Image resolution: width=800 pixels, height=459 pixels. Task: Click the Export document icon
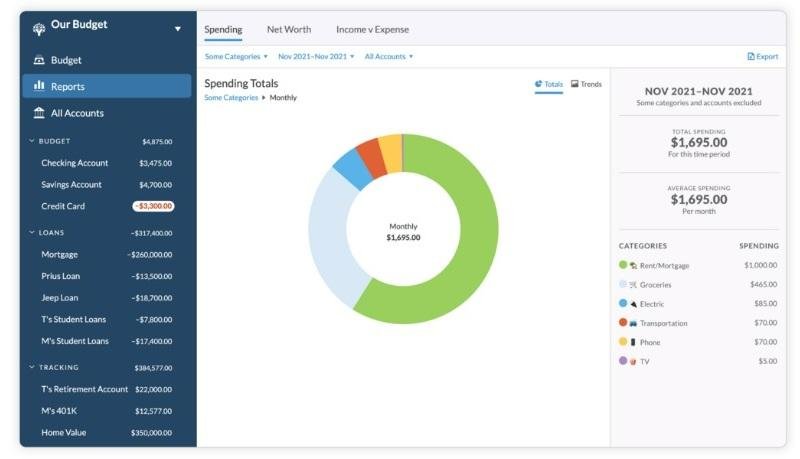[751, 57]
